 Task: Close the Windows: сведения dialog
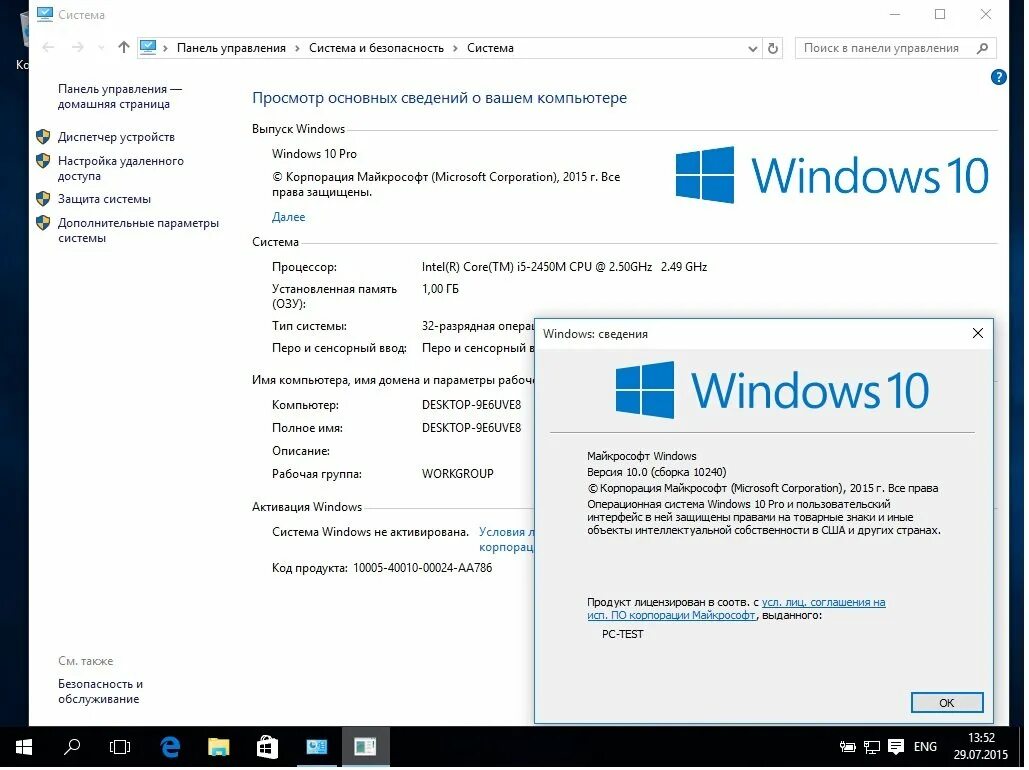(977, 333)
